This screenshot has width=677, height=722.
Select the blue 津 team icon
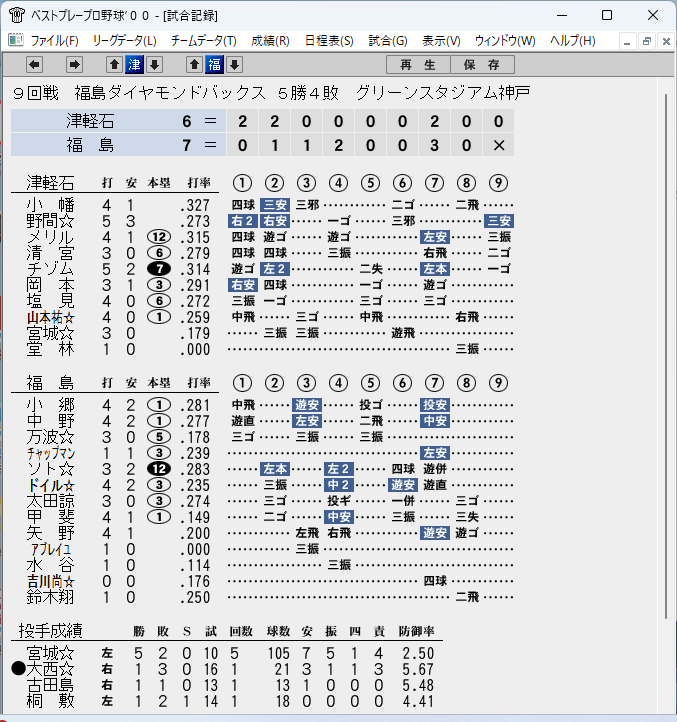tap(134, 65)
